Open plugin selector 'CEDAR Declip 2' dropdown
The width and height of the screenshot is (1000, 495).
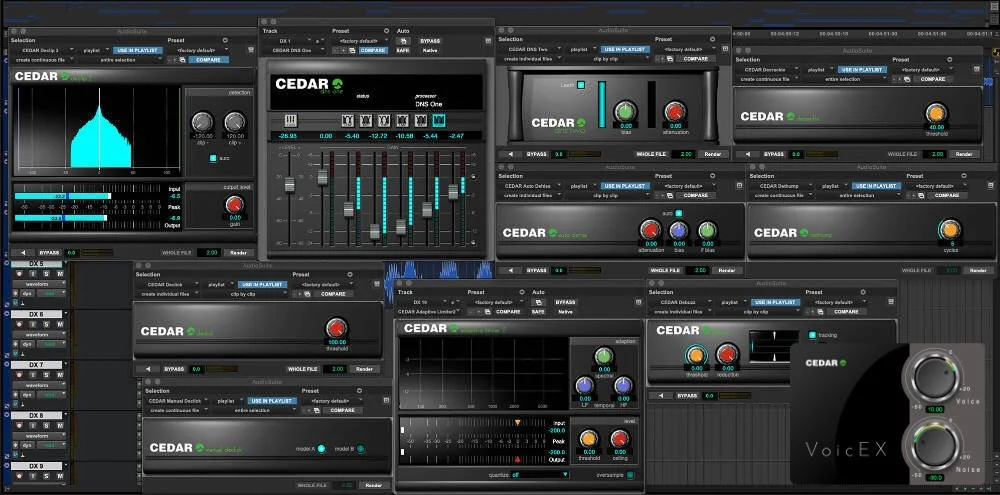[45, 50]
